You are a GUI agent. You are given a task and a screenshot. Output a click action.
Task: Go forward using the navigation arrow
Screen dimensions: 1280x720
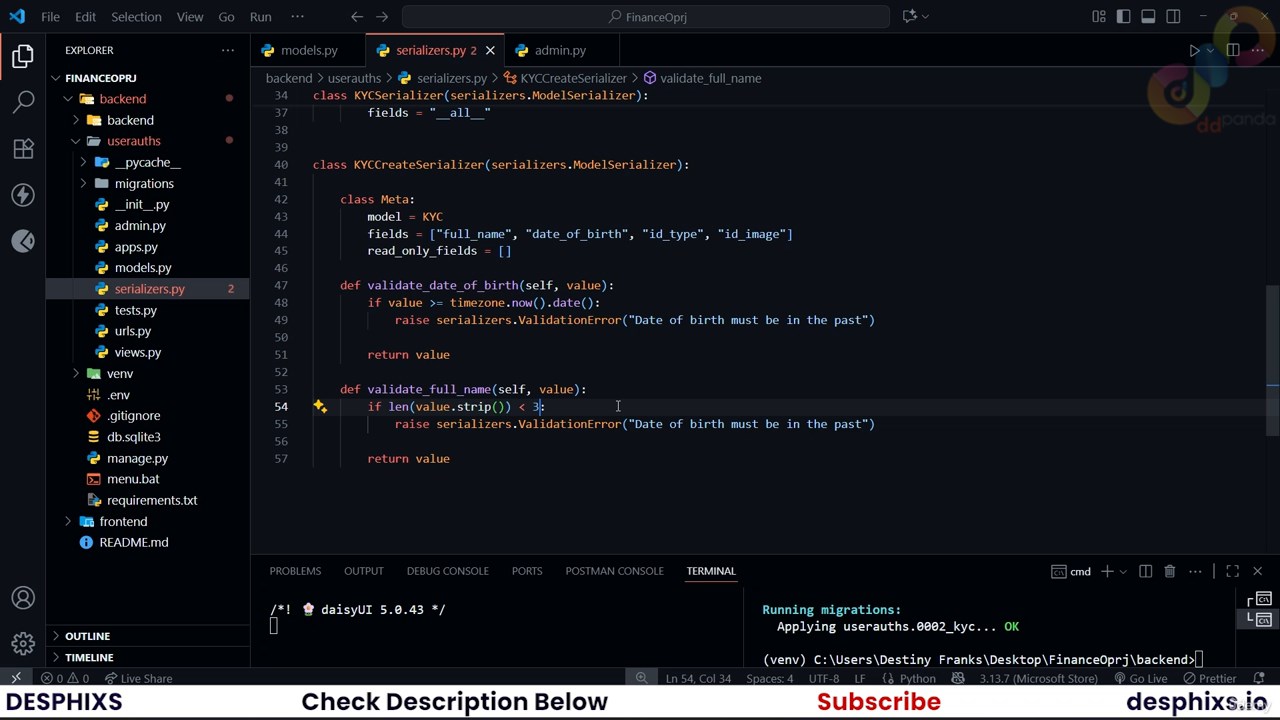click(383, 16)
